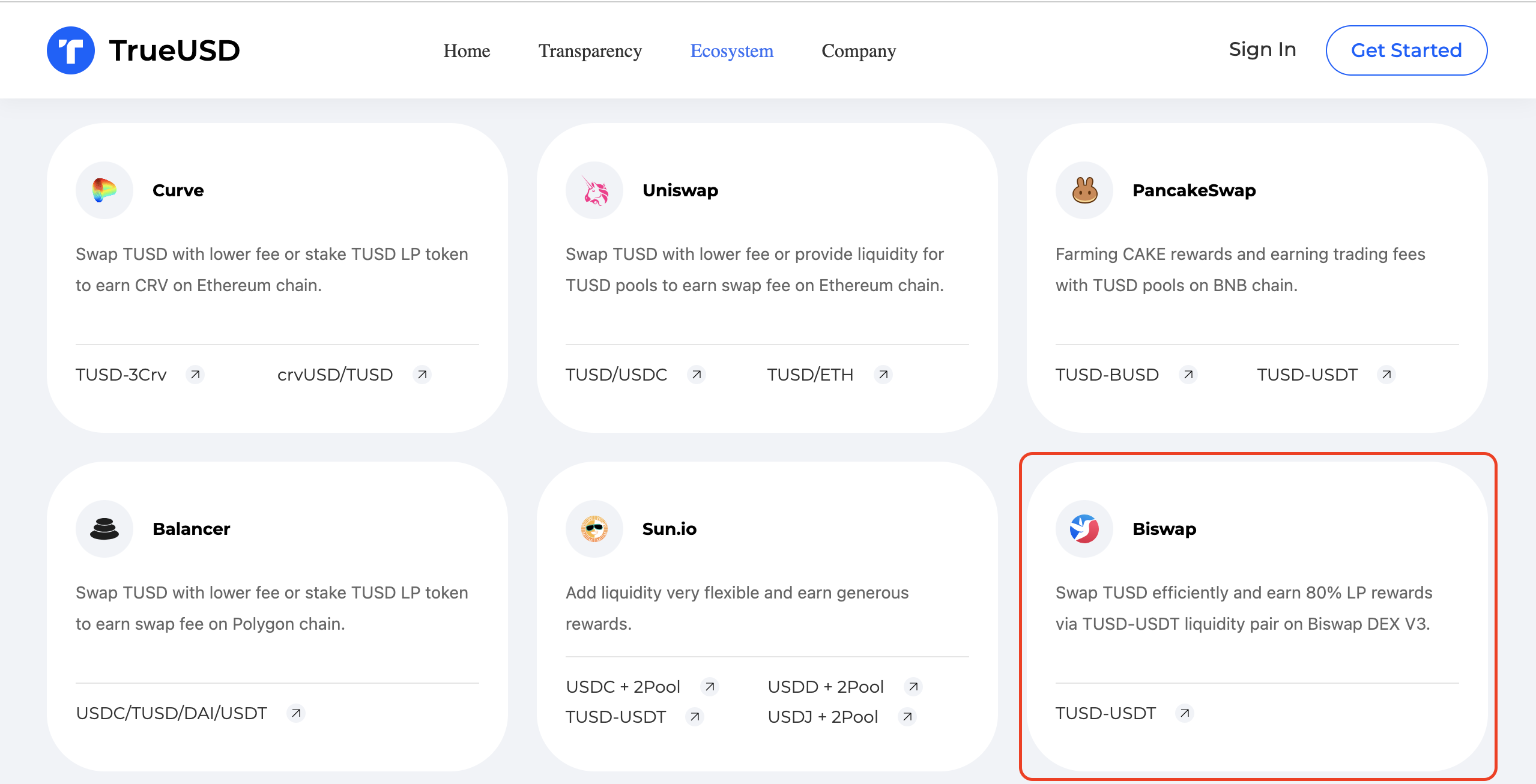Click the Biswap bird logo icon

point(1084,529)
